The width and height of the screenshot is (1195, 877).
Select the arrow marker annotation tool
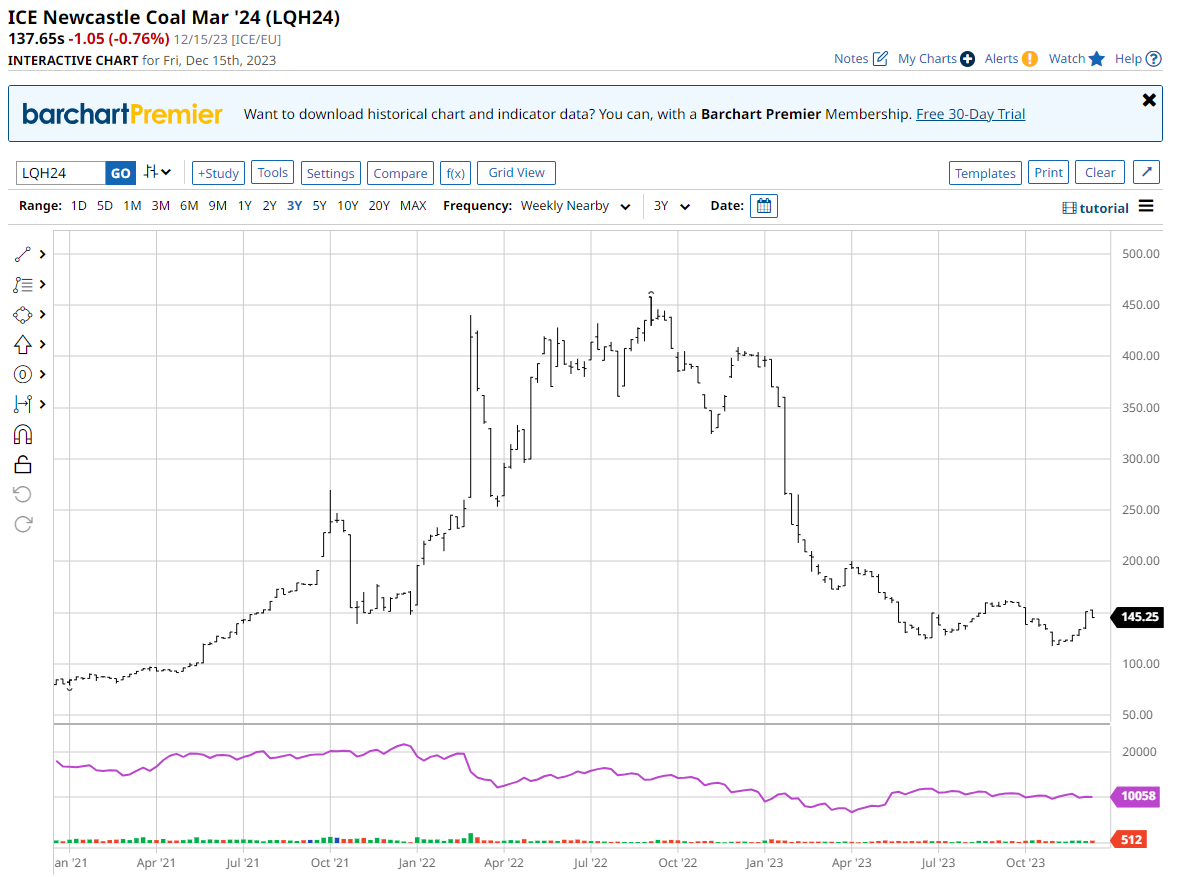[23, 344]
